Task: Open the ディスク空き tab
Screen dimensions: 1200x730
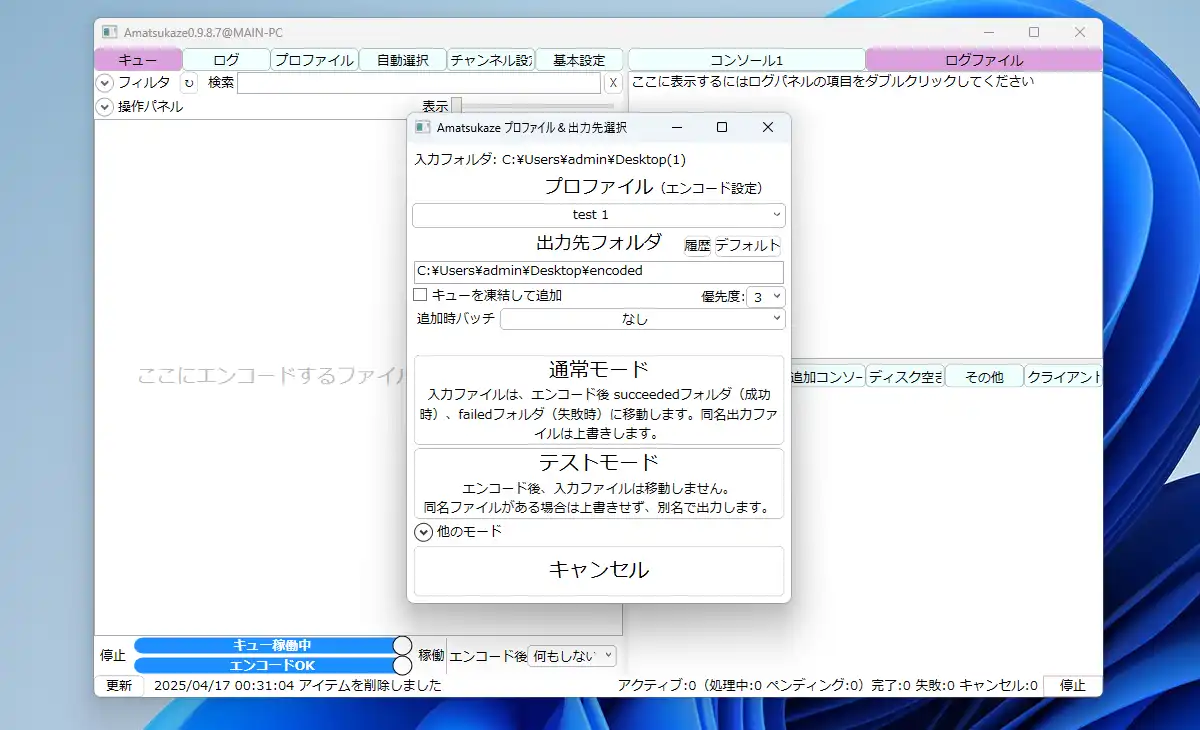Action: coord(905,377)
